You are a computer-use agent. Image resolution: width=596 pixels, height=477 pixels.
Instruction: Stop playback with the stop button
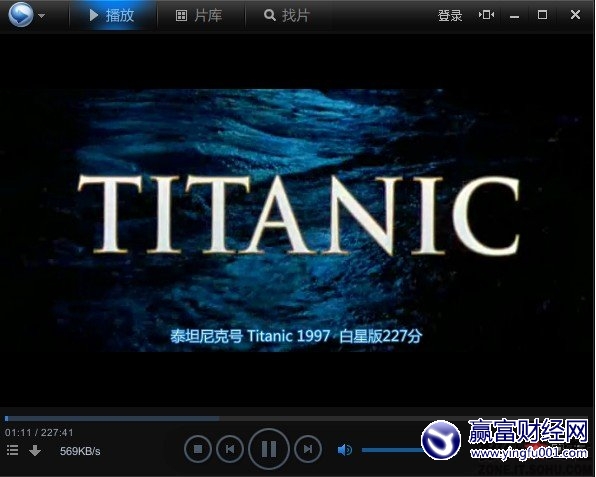[198, 450]
